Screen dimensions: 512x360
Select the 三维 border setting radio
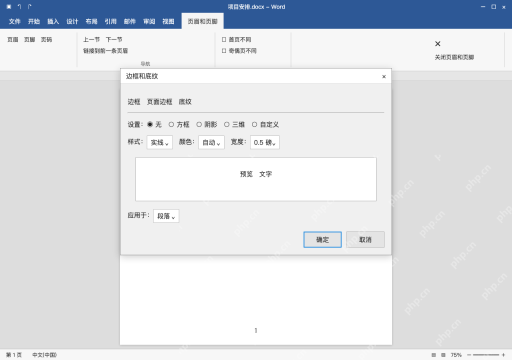click(227, 124)
